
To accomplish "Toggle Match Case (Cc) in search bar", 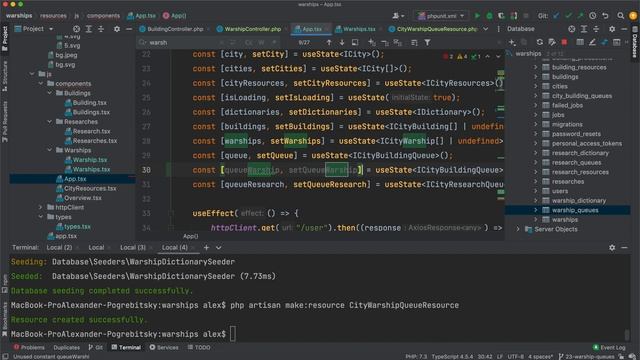I will point(249,42).
